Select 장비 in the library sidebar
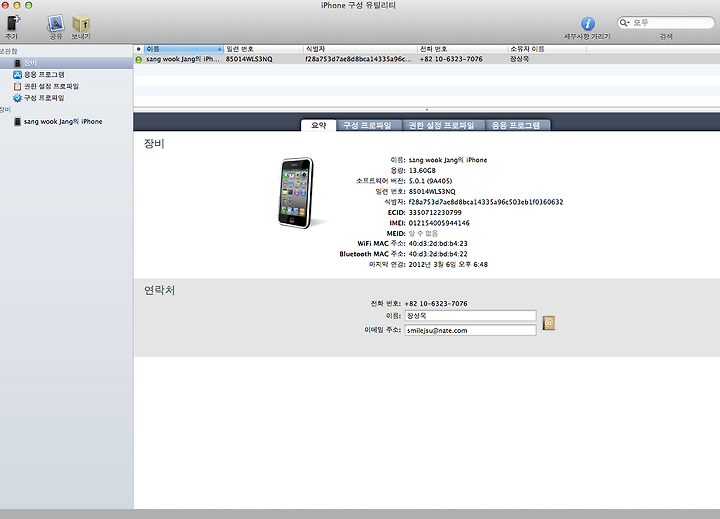The width and height of the screenshot is (720, 519). (x=67, y=63)
